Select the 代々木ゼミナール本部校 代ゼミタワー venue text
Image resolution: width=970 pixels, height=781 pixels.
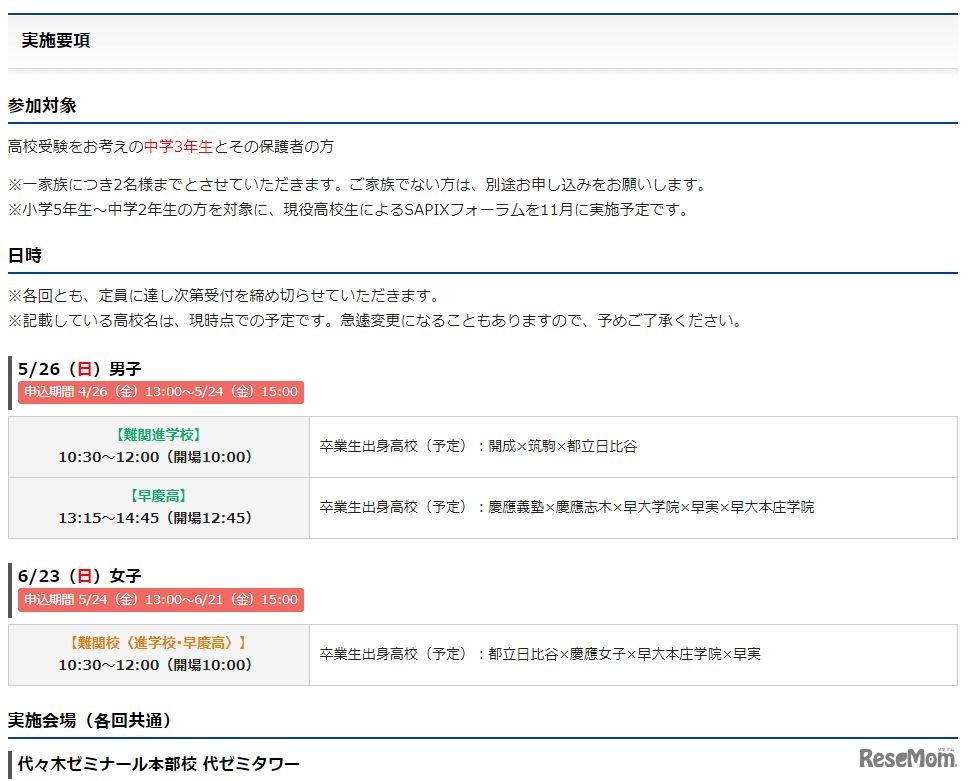pos(160,763)
